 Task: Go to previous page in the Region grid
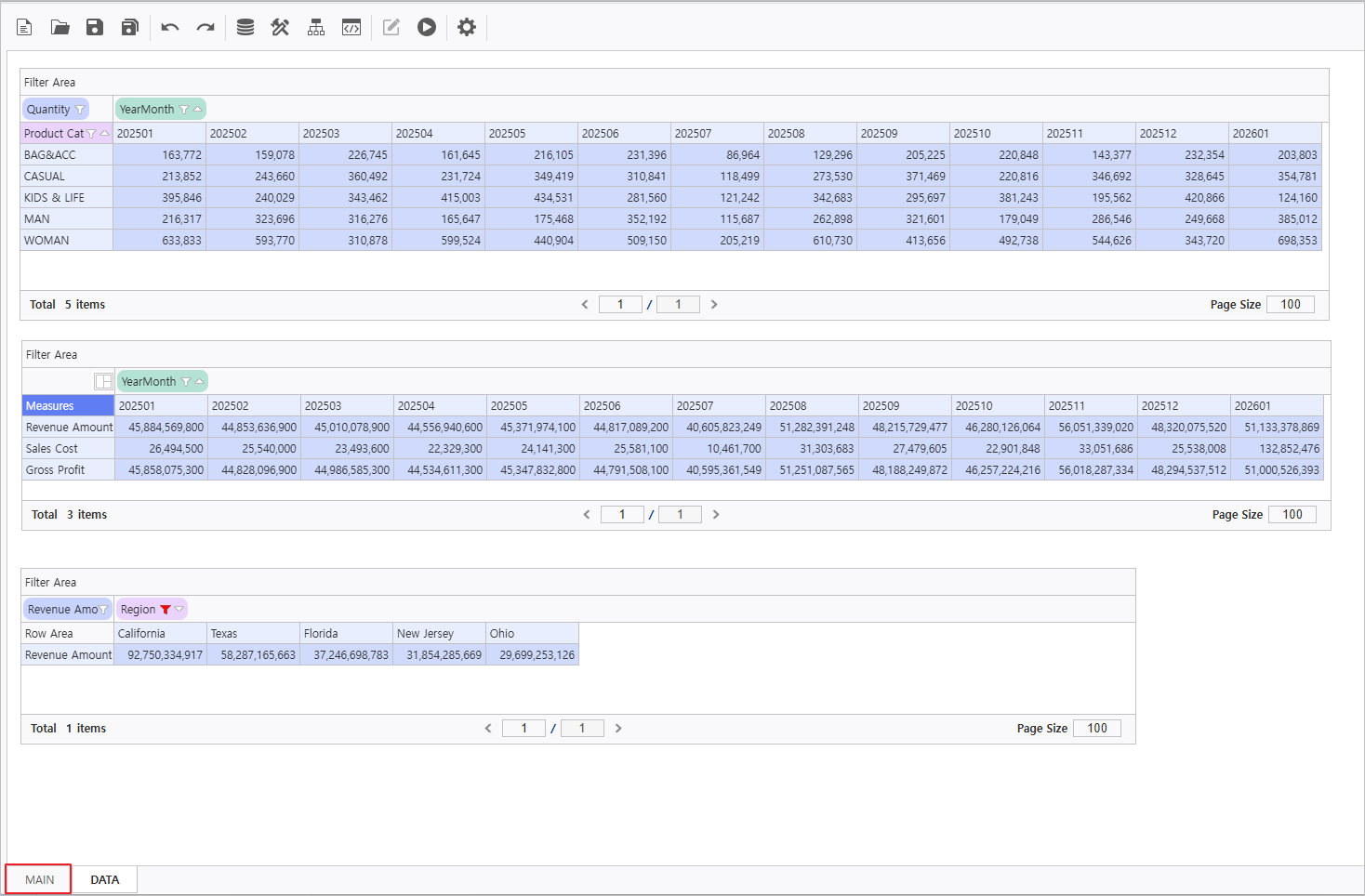click(488, 729)
